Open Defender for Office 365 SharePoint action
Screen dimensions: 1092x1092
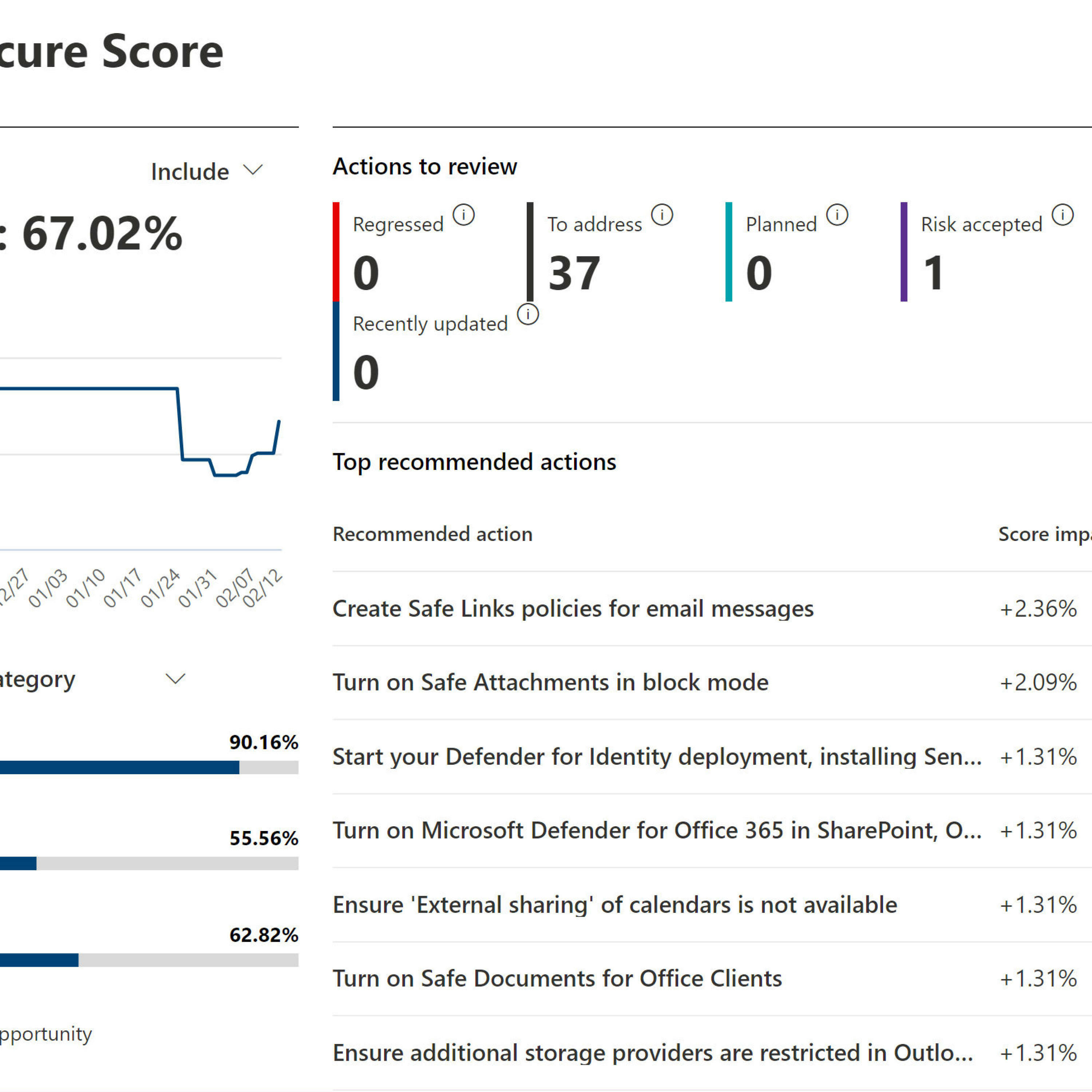tap(657, 830)
